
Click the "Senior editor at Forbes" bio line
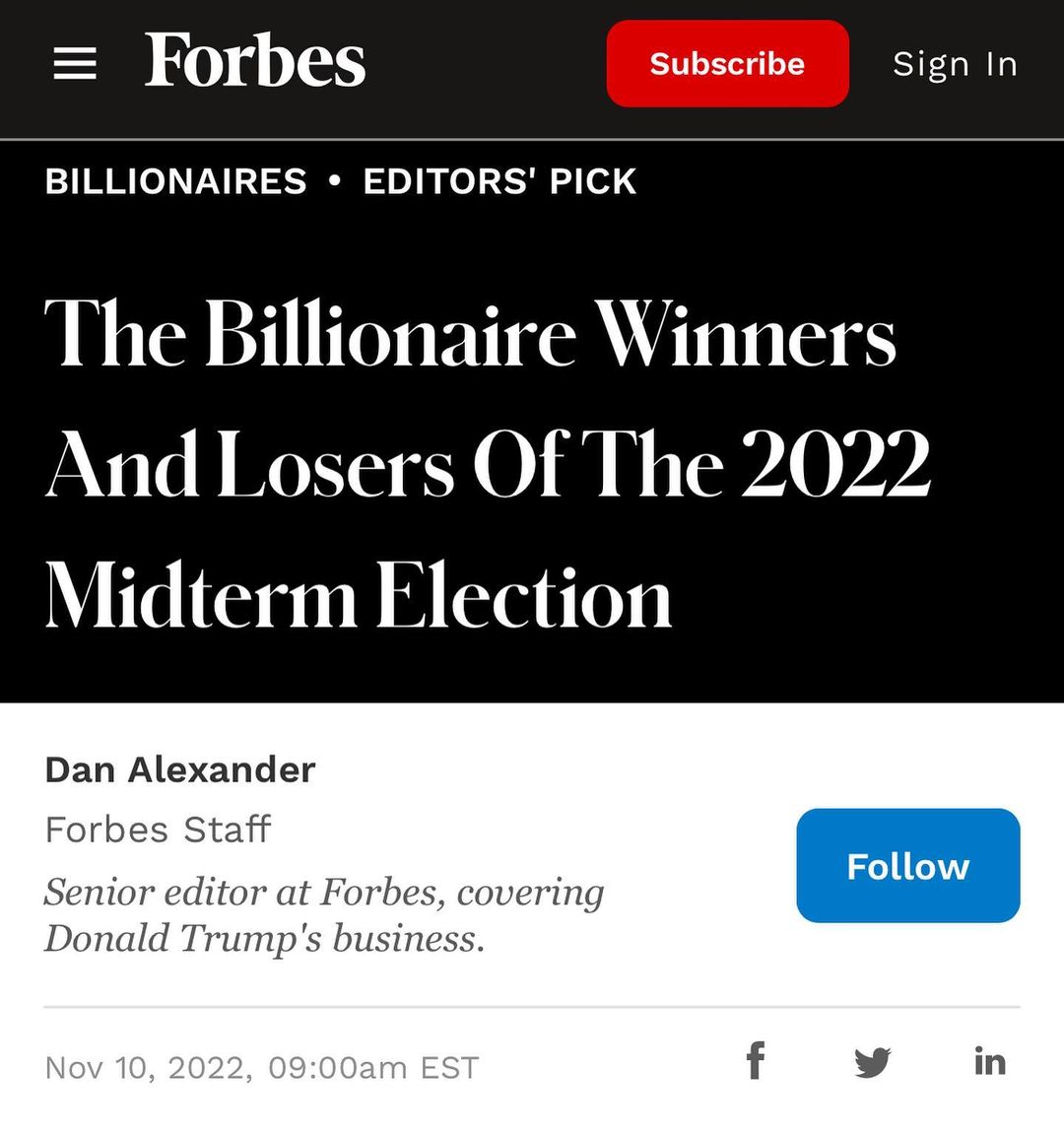point(324,892)
